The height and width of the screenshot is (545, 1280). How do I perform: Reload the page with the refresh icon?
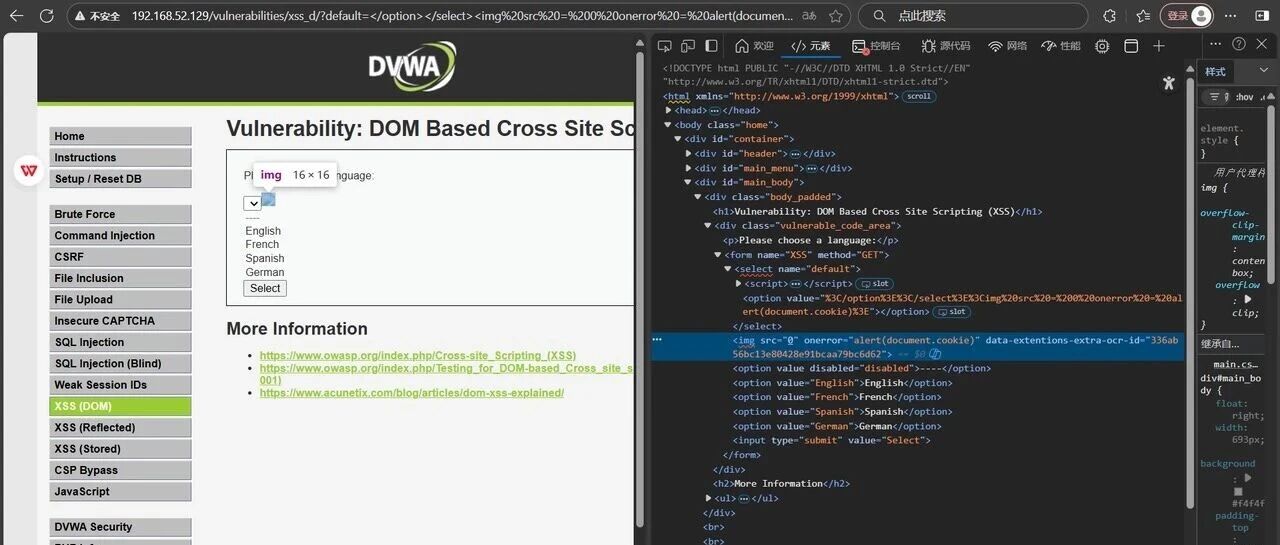coord(46,16)
